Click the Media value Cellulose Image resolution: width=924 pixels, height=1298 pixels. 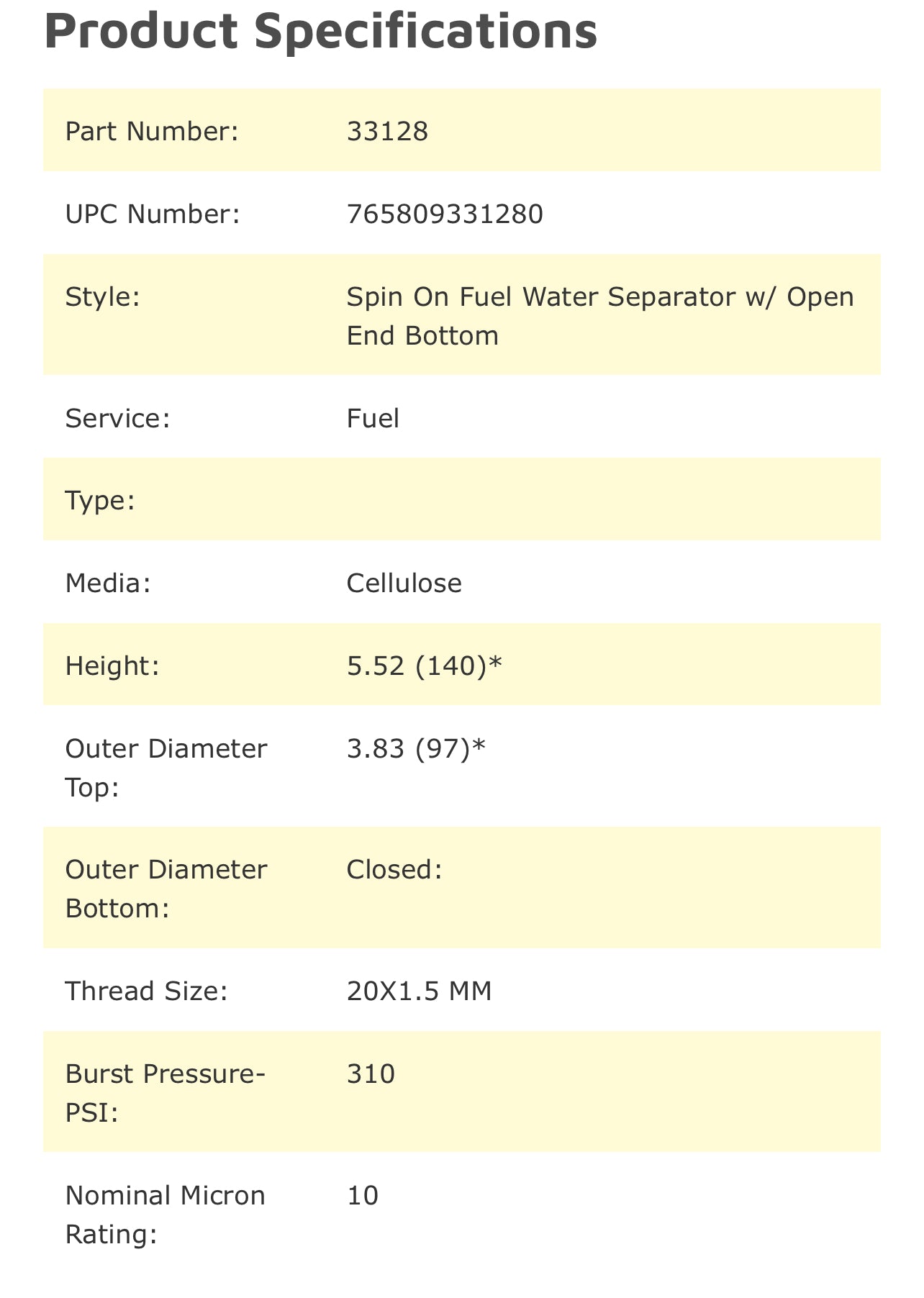point(404,583)
